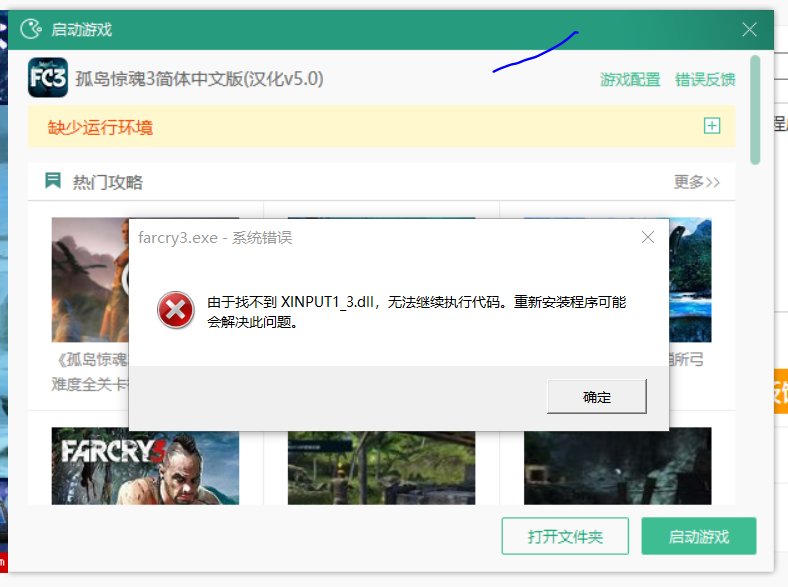Click the 热门攻略 section heading
This screenshot has width=788, height=587.
[108, 182]
